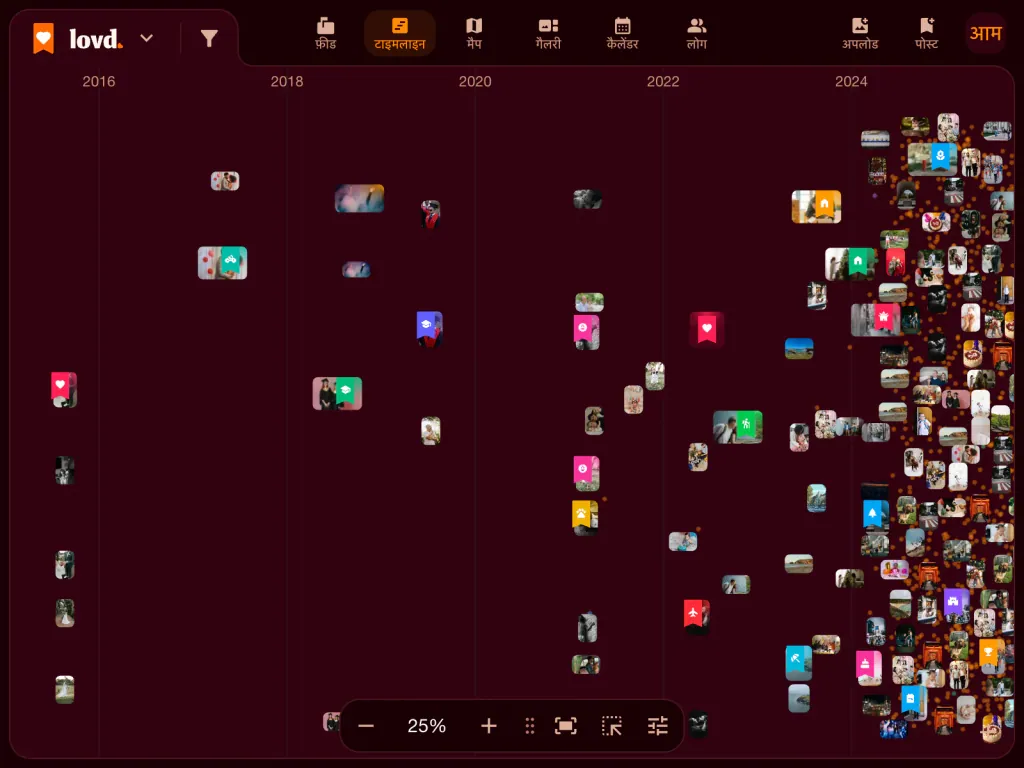Open the आम profile avatar
This screenshot has height=768, width=1024.
(985, 33)
